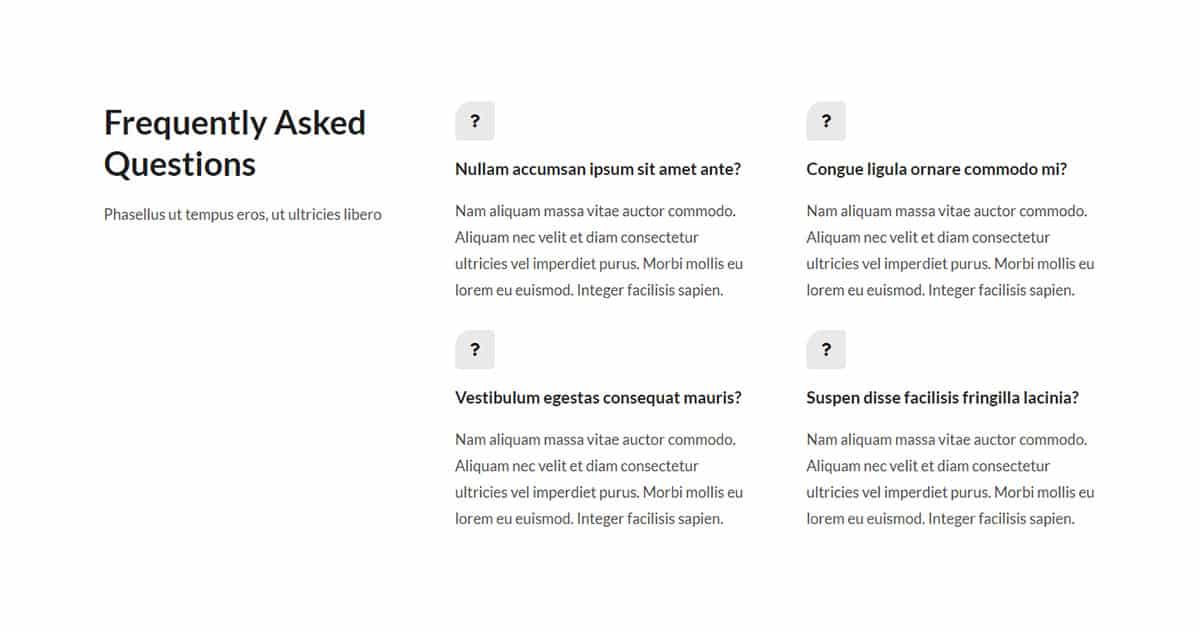Expand 'Vestibulum egestas consequat mauris?' question
Image resolution: width=1200 pixels, height=633 pixels.
[x=598, y=397]
